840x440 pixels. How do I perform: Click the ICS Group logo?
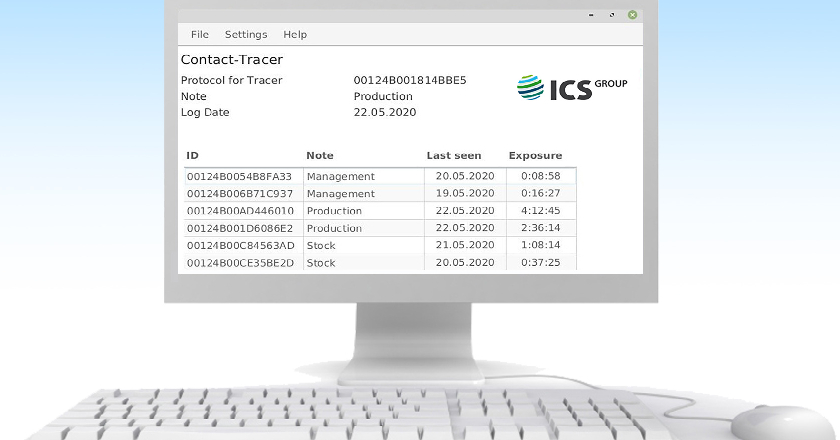pyautogui.click(x=572, y=88)
